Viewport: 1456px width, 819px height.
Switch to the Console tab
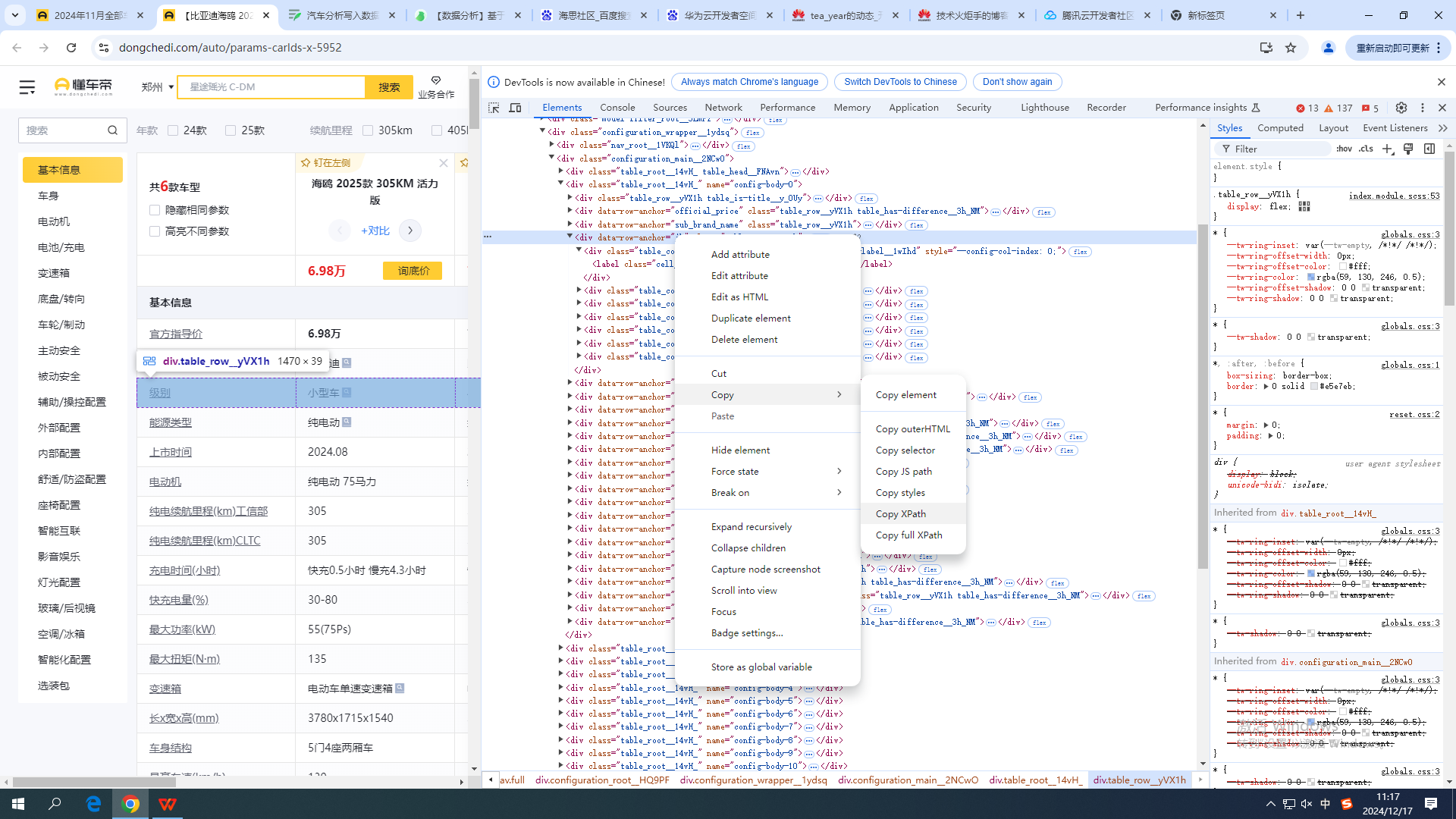[617, 108]
